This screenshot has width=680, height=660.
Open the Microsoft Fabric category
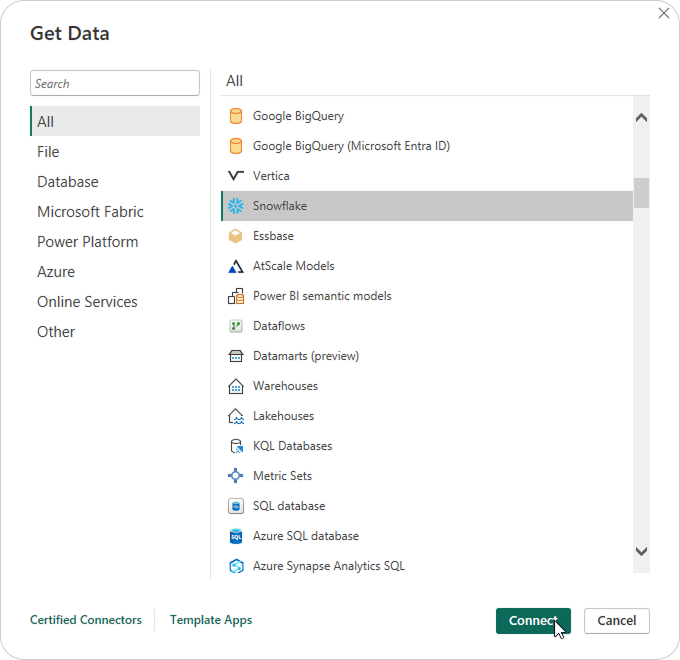(90, 212)
